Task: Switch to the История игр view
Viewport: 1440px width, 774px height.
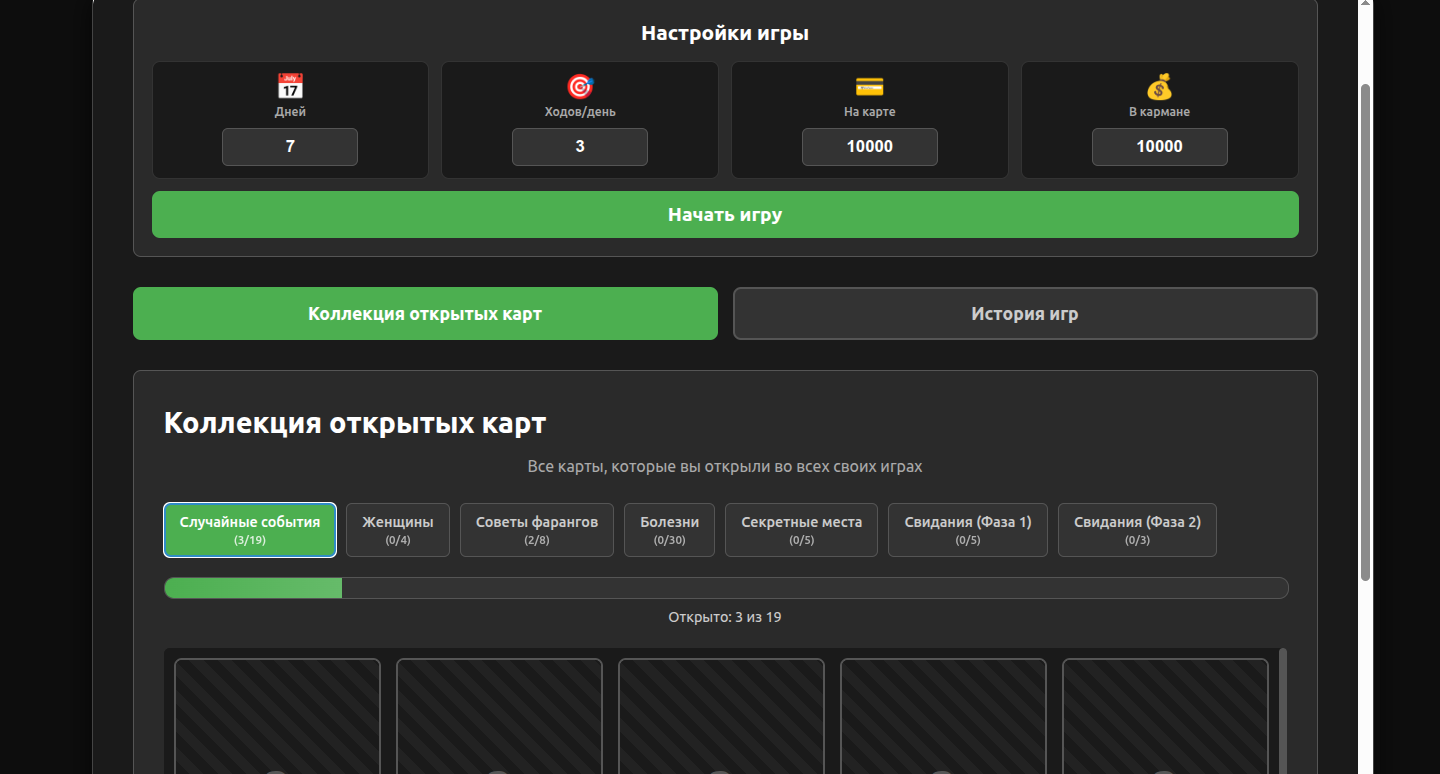Action: (x=1025, y=314)
